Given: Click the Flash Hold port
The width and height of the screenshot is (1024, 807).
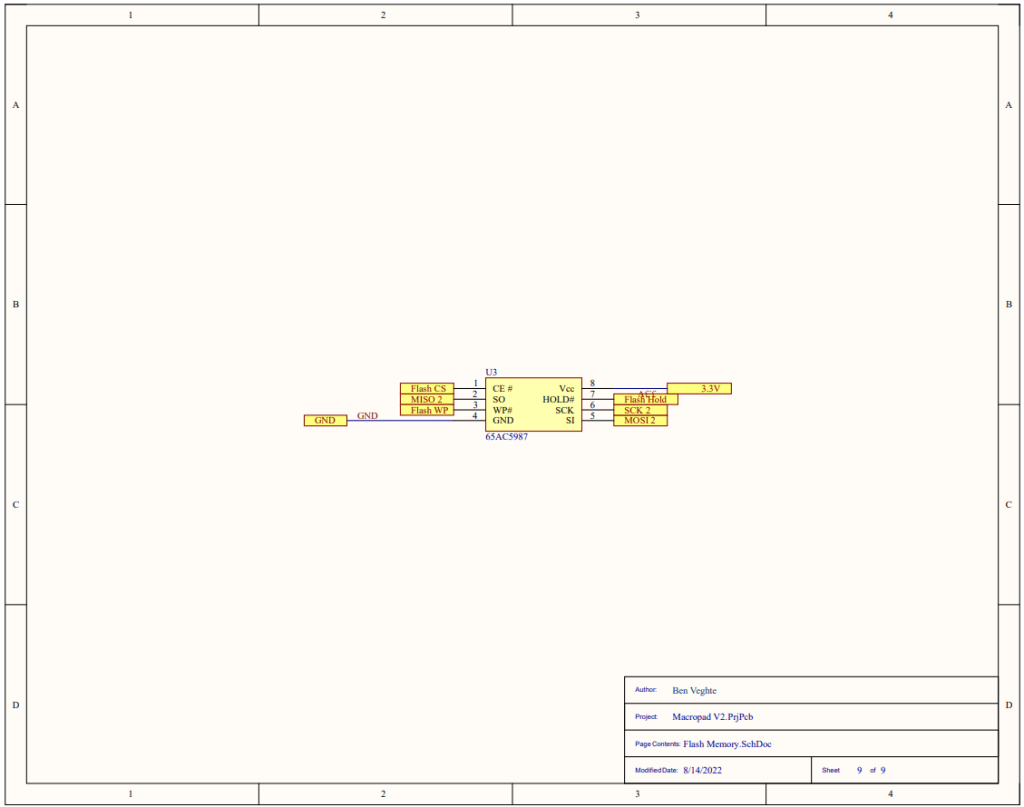Looking at the screenshot, I should click(645, 400).
